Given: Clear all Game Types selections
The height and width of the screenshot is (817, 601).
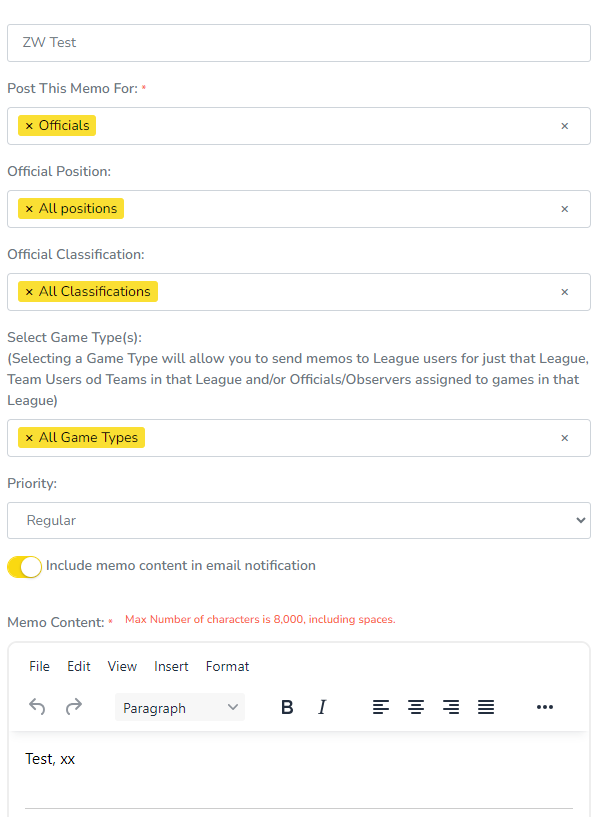Looking at the screenshot, I should pos(564,438).
